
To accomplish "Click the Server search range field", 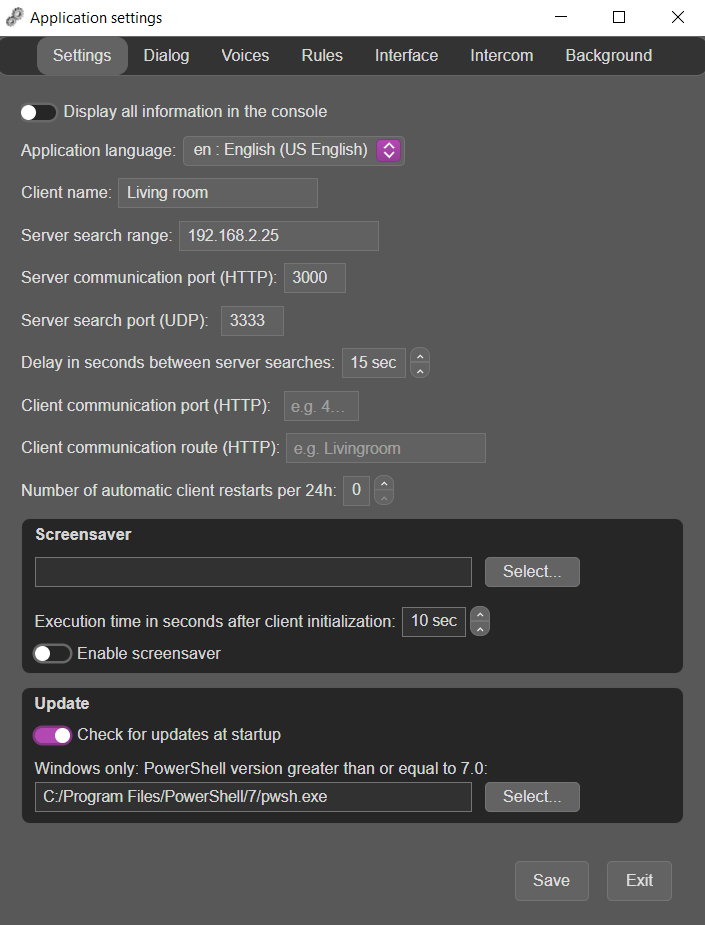I will (x=279, y=236).
